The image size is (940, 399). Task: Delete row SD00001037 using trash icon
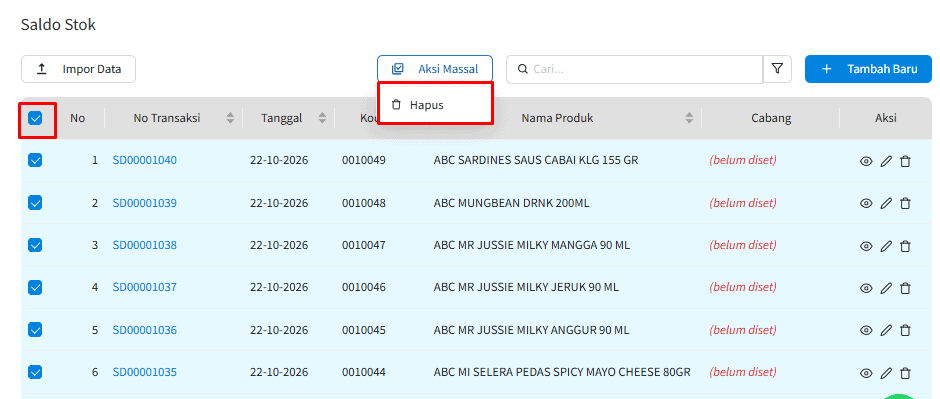pos(905,288)
